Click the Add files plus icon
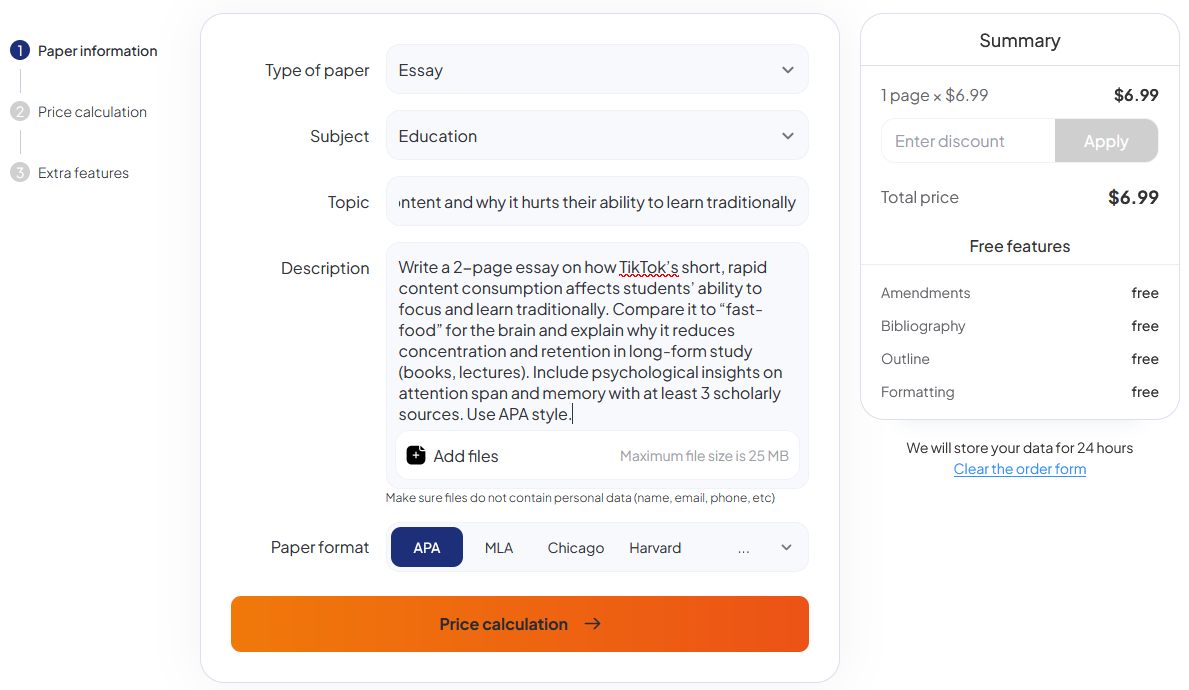Viewport: 1189px width, 690px height. pyautogui.click(x=416, y=456)
